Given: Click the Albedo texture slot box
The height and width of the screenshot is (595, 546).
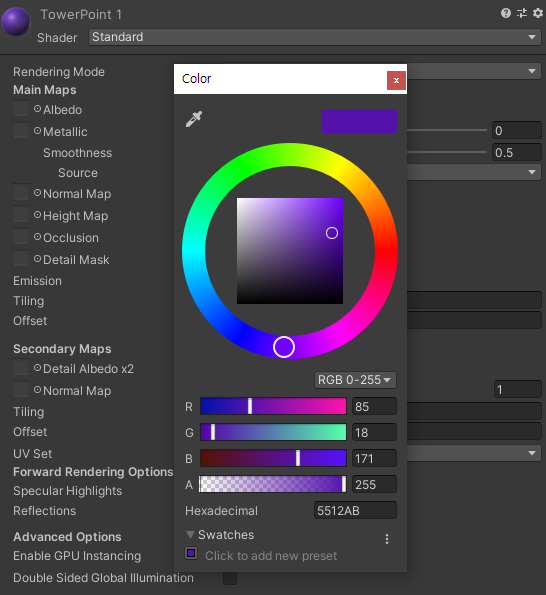Looking at the screenshot, I should pos(21,109).
